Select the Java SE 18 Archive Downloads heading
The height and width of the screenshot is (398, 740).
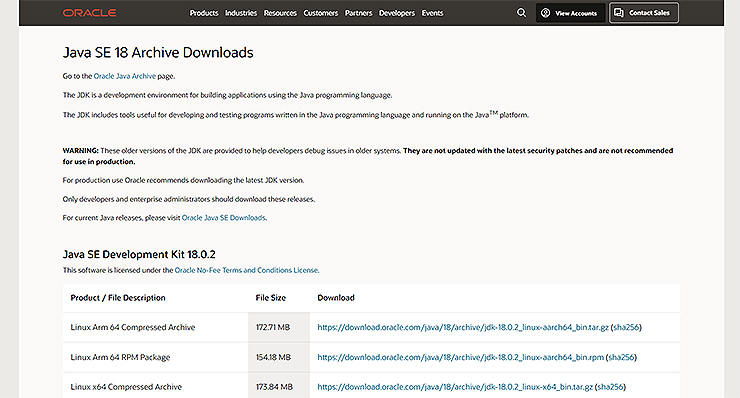pos(158,52)
